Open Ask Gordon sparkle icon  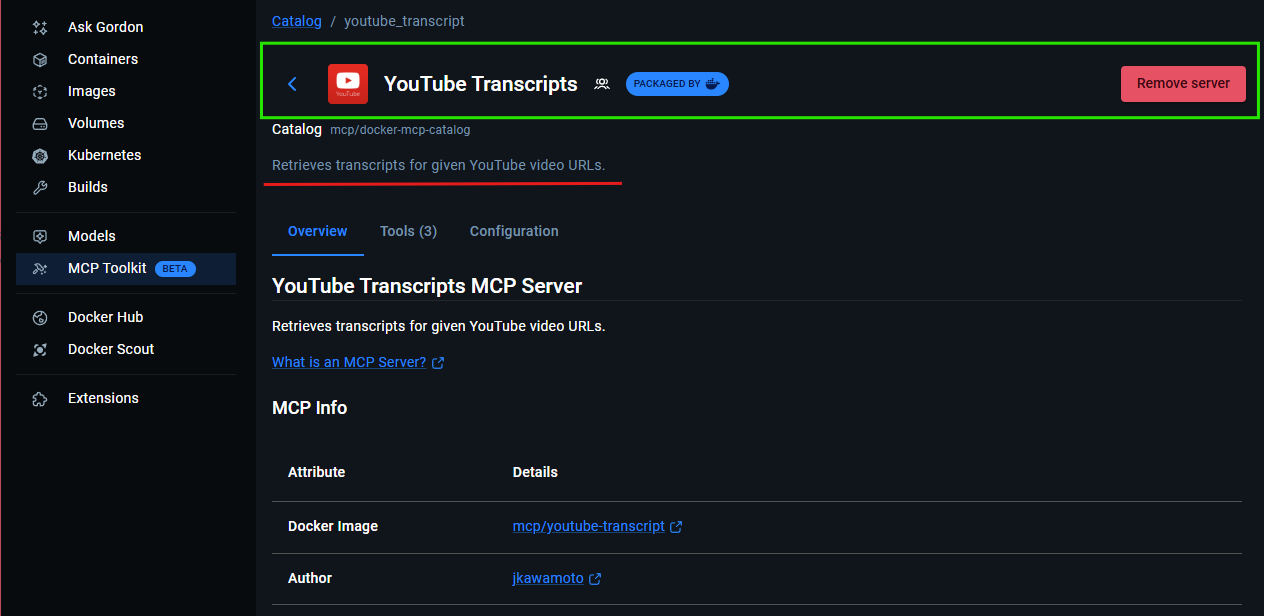(40, 27)
